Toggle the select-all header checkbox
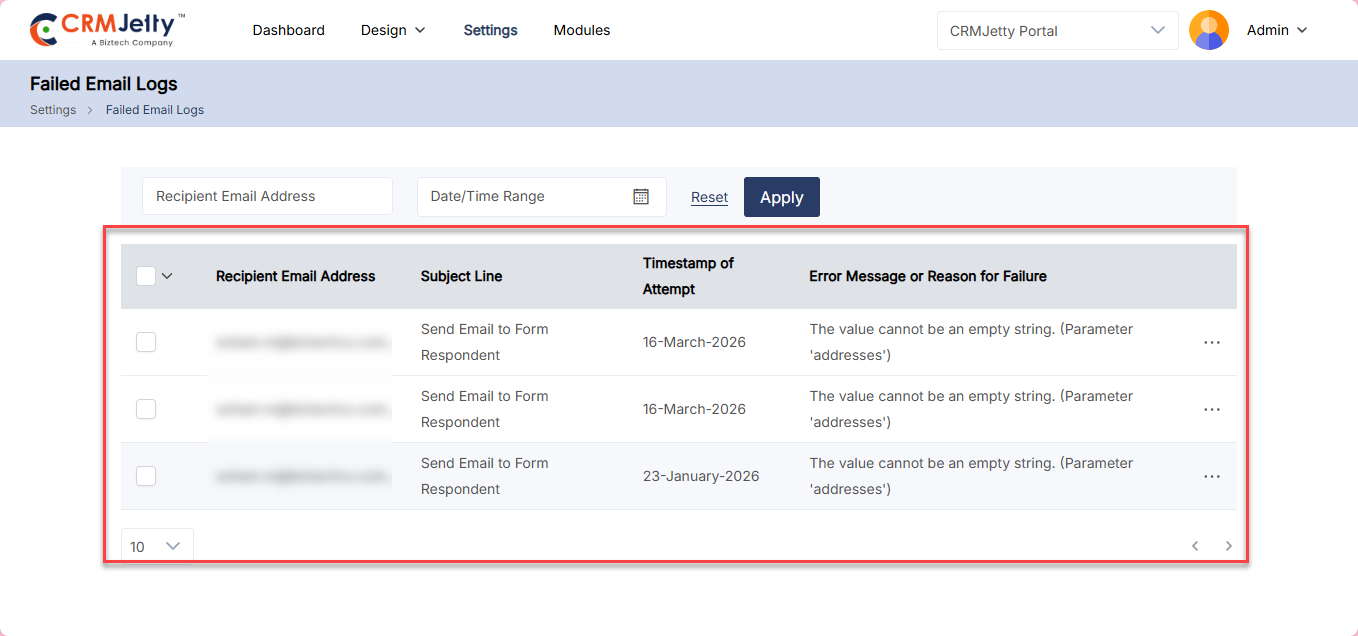Viewport: 1358px width, 636px height. point(146,276)
